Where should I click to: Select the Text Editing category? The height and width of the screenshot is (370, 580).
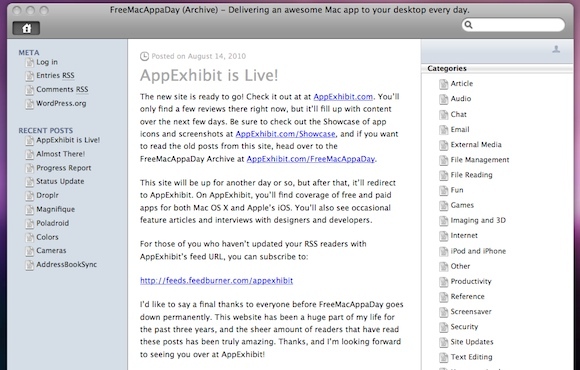[x=471, y=357]
